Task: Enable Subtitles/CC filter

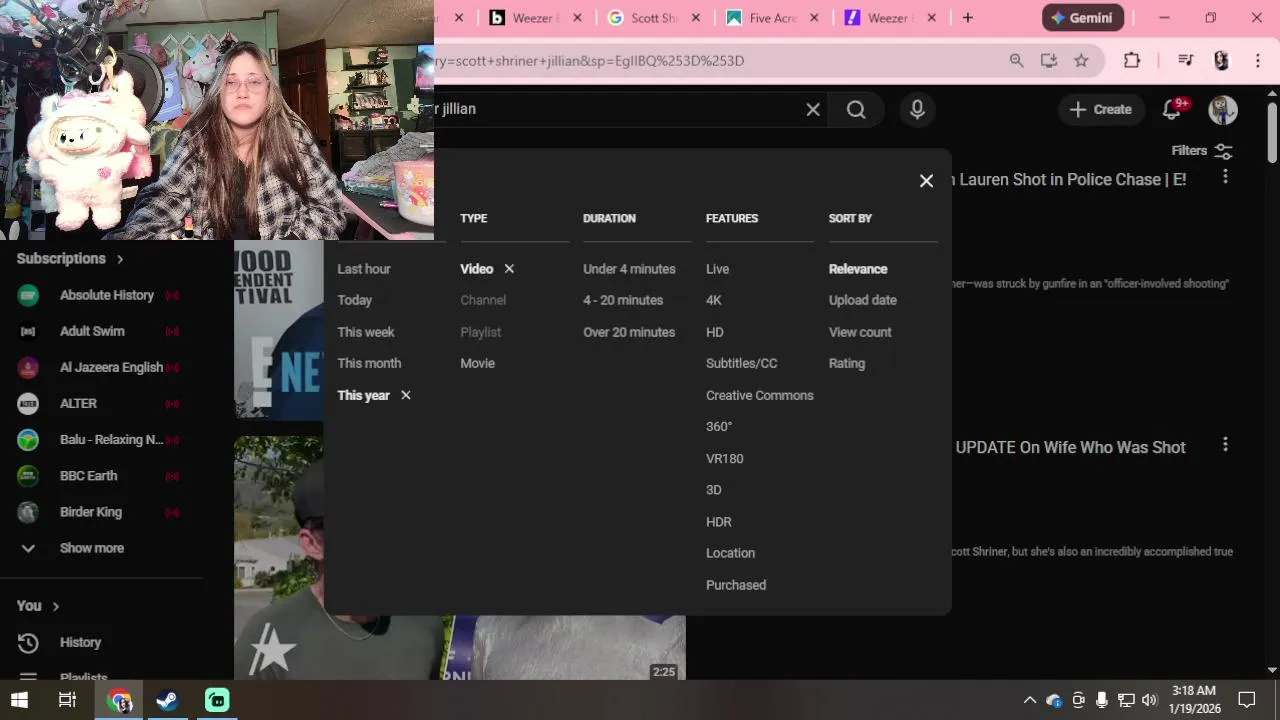Action: click(741, 363)
